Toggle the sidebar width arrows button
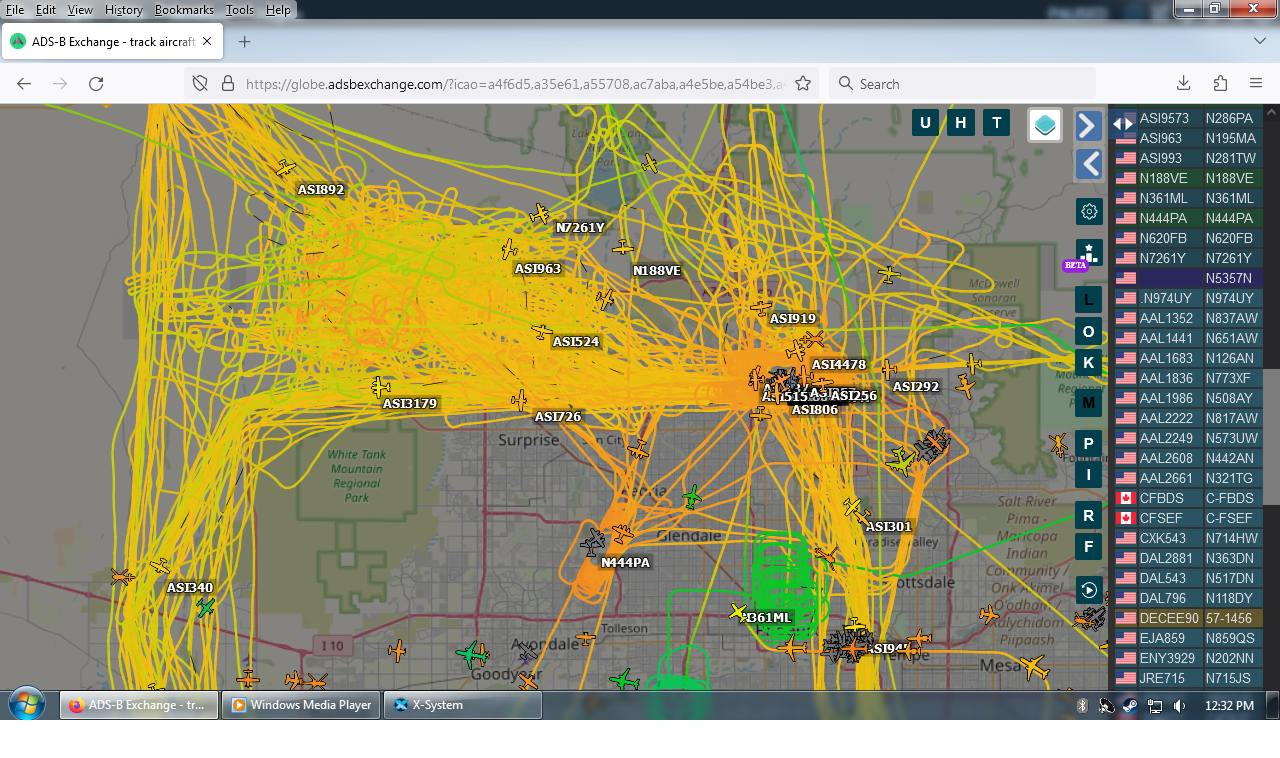This screenshot has width=1280, height=758. pos(1123,124)
